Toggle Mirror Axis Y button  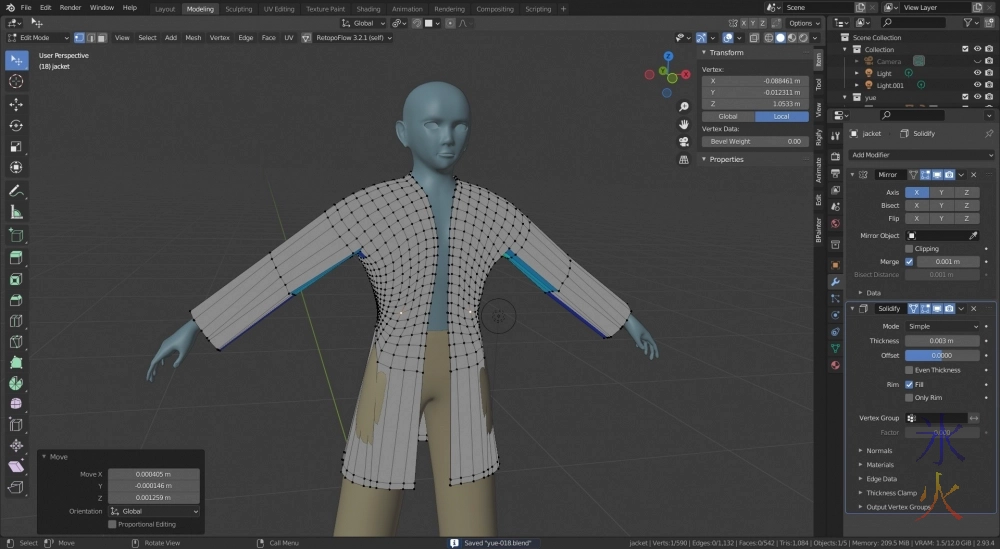941,192
